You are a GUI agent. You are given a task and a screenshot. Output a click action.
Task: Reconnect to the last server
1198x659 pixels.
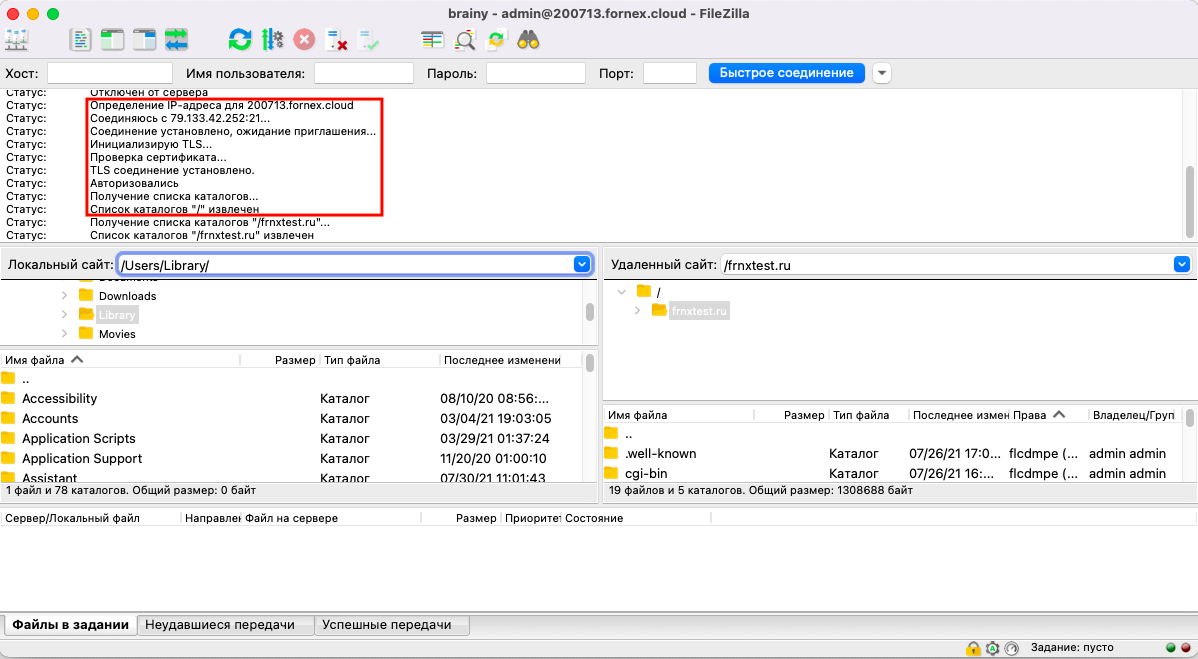[x=368, y=40]
